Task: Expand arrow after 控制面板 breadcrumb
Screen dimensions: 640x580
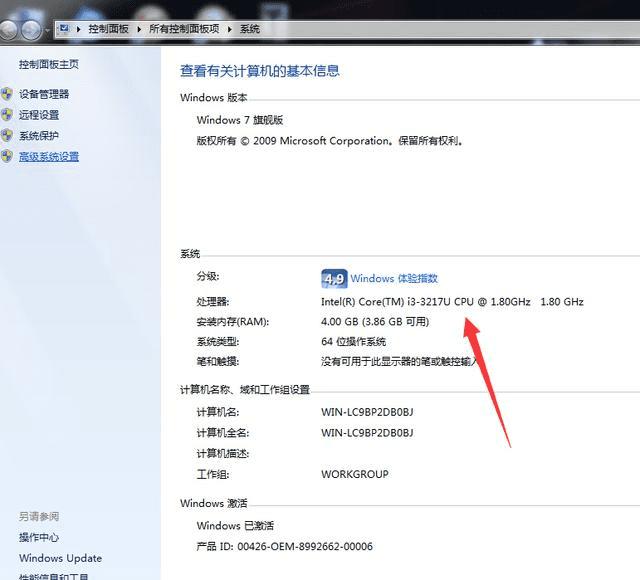Action: tap(139, 29)
